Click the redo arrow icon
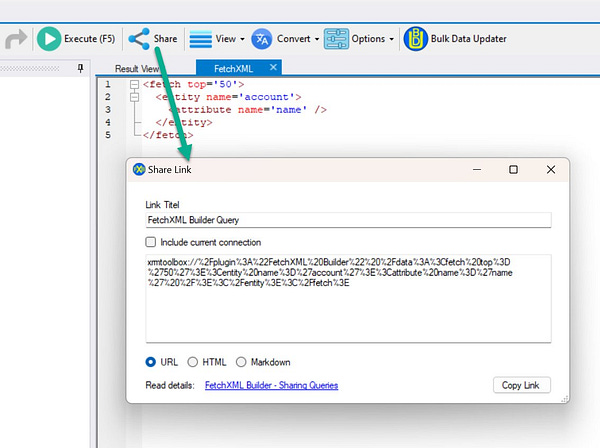Image resolution: width=600 pixels, height=448 pixels. coord(16,39)
